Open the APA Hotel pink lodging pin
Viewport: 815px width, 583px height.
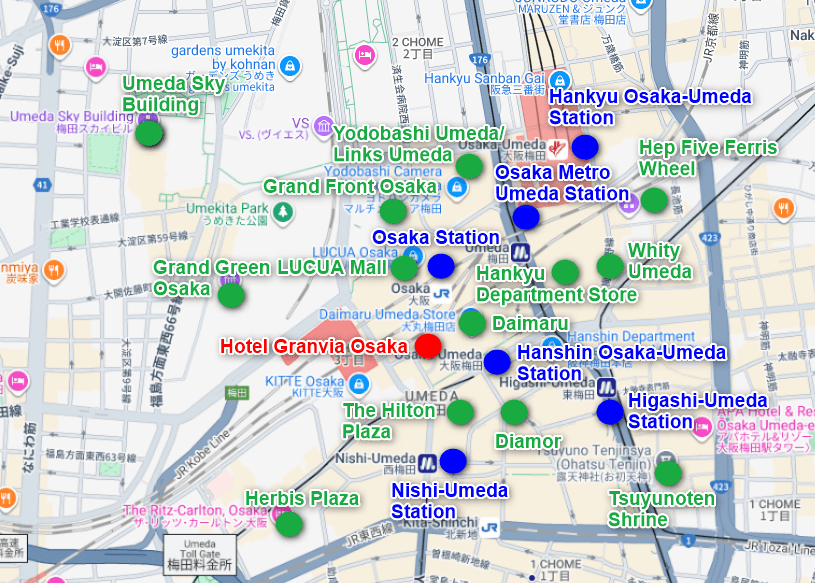(x=702, y=429)
